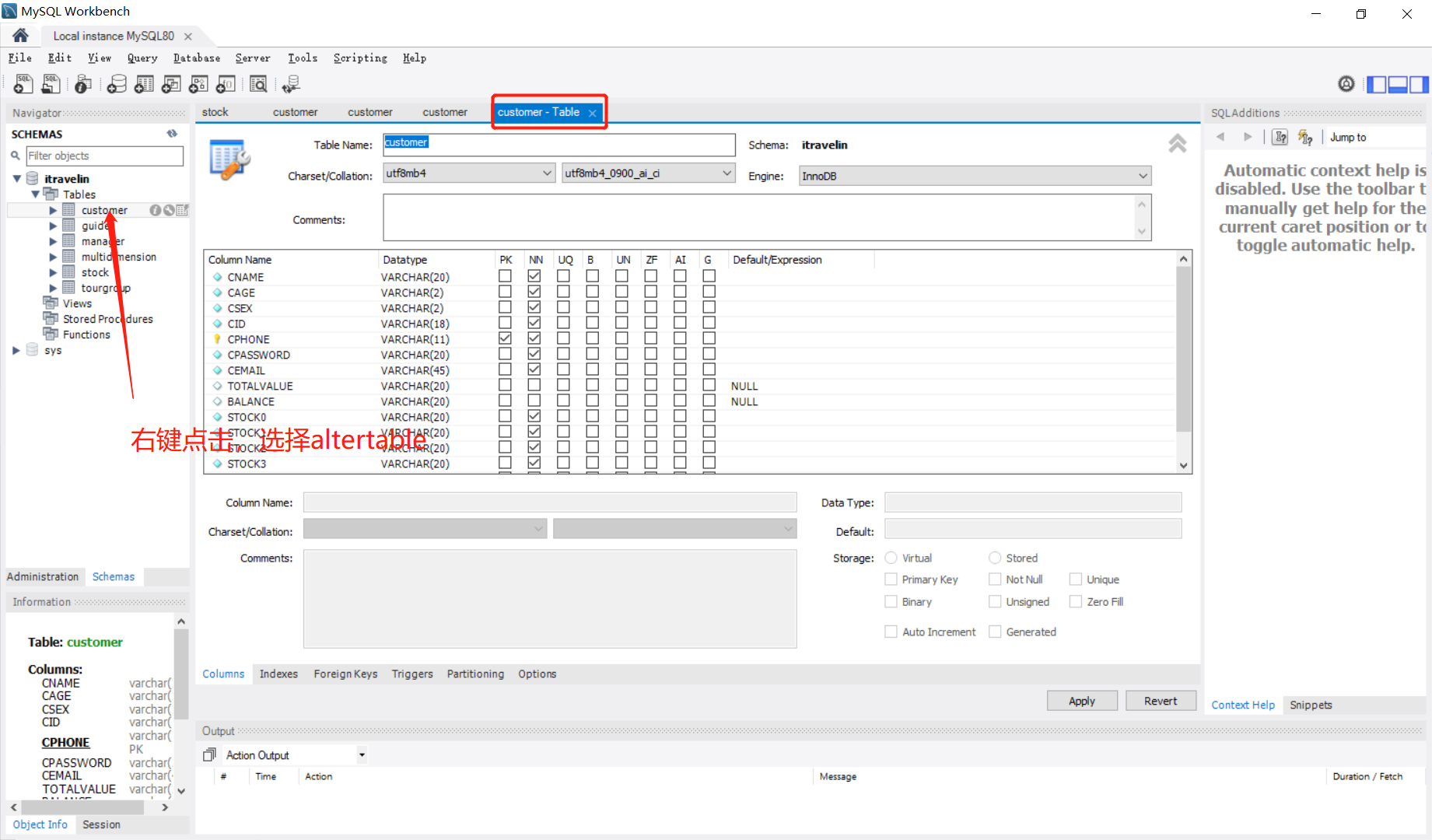Create new schema icon in toolbar
The height and width of the screenshot is (840, 1432).
tap(117, 84)
